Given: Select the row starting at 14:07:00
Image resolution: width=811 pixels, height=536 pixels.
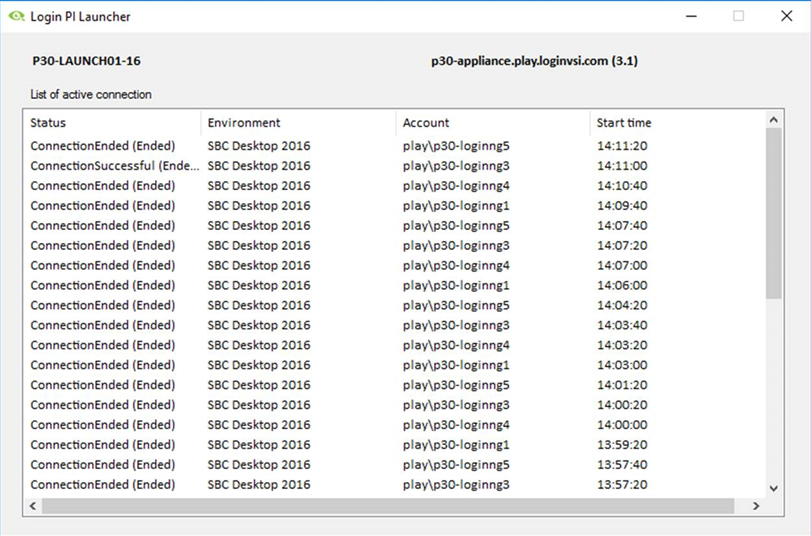Looking at the screenshot, I should (x=395, y=265).
